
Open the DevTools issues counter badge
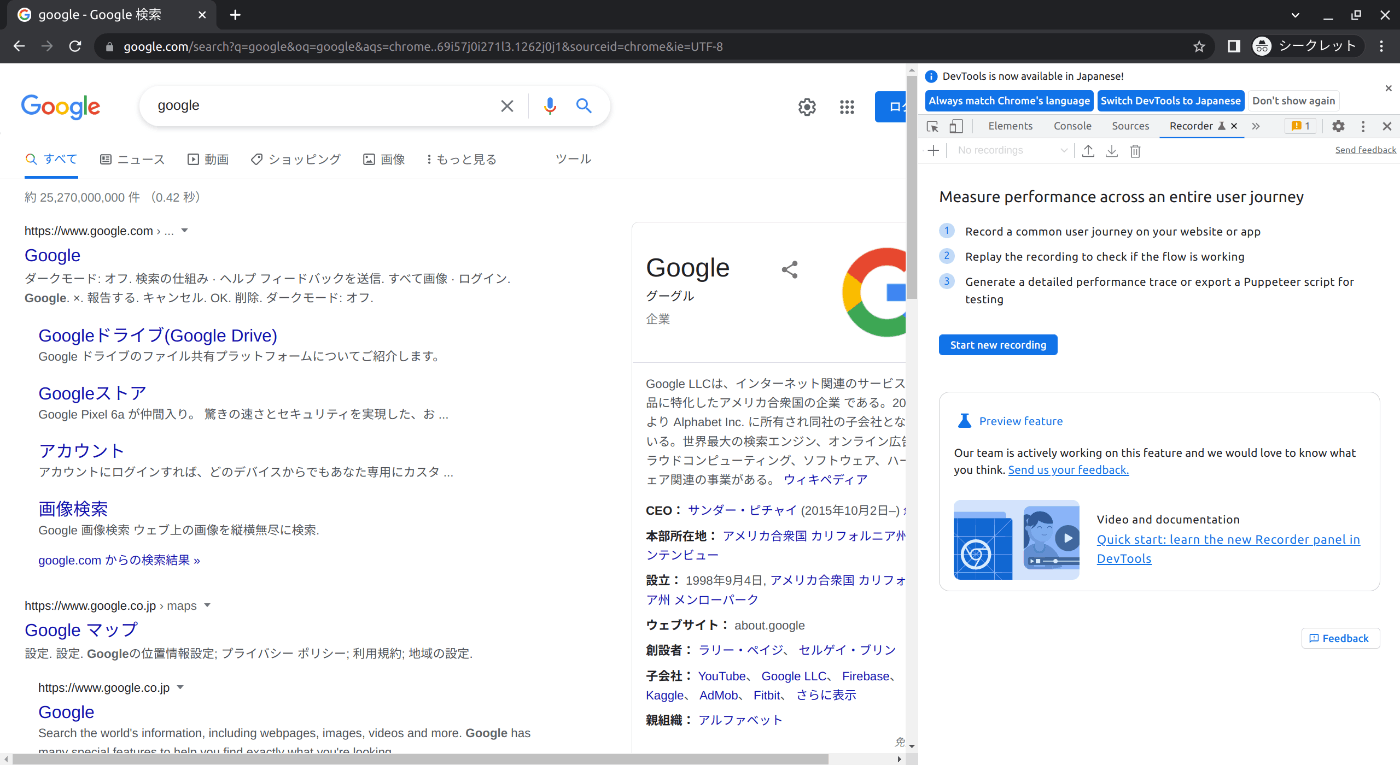tap(1301, 126)
